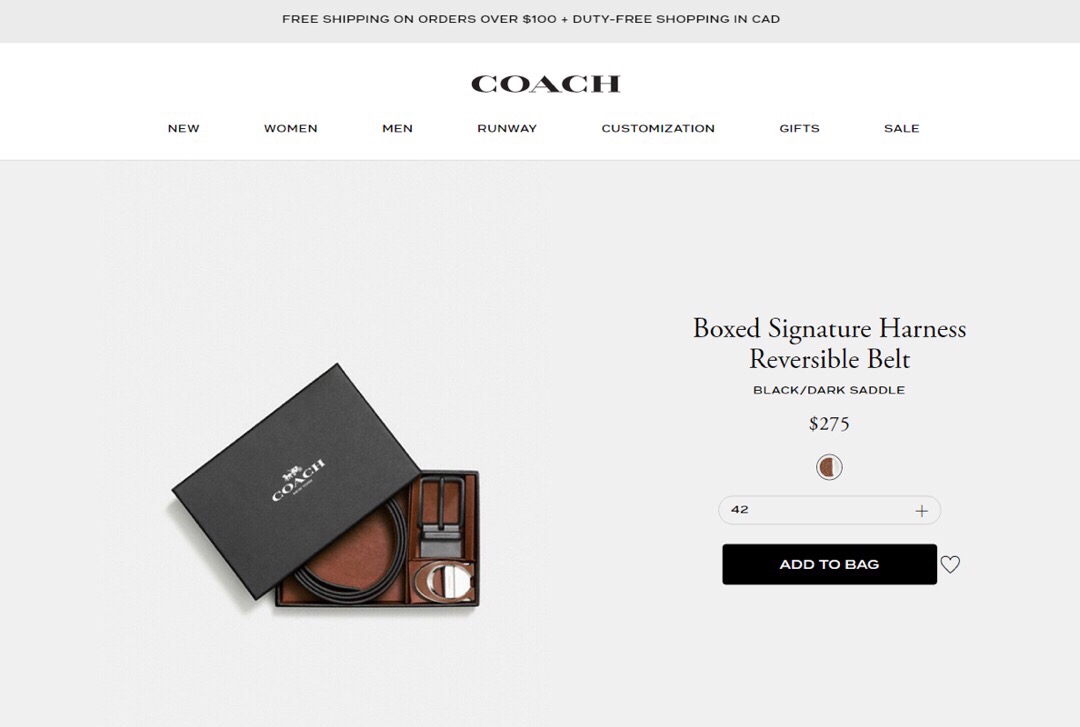The image size is (1080, 727).
Task: Open the NEW menu
Action: click(x=184, y=128)
